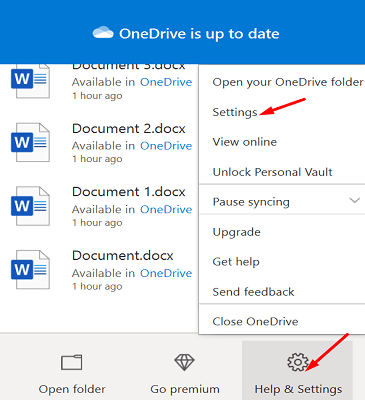
Task: Follow OneDrive link under Document.docx
Action: [166, 273]
